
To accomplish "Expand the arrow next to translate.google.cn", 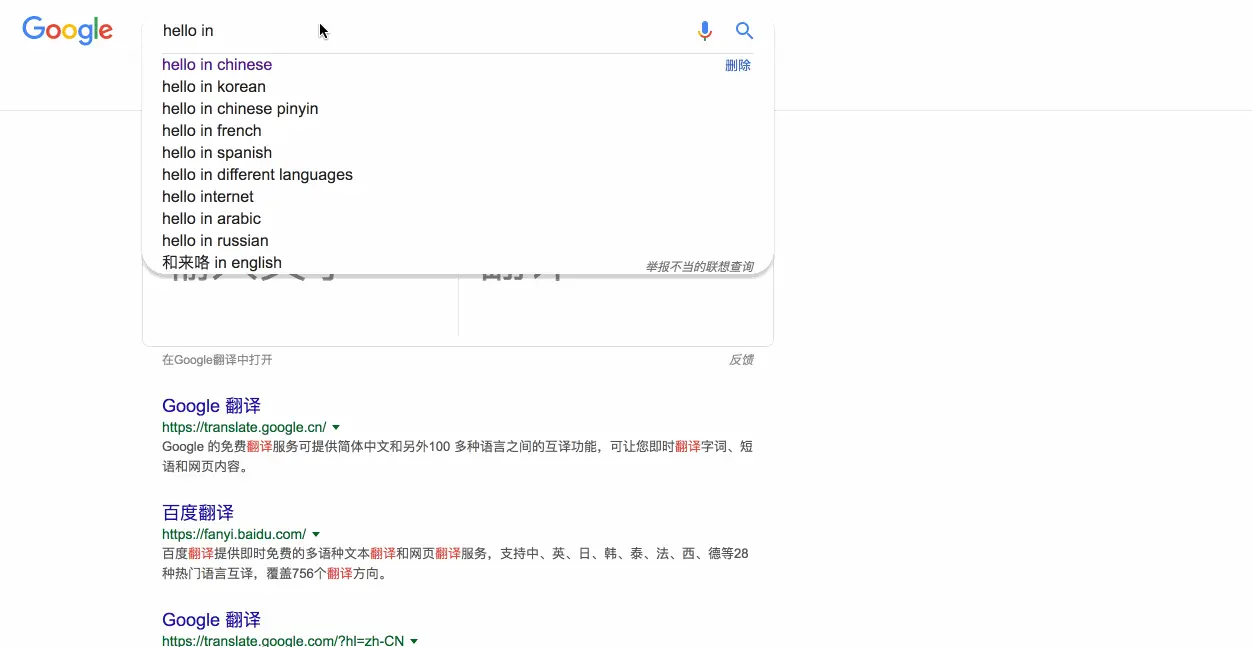I will click(x=336, y=428).
